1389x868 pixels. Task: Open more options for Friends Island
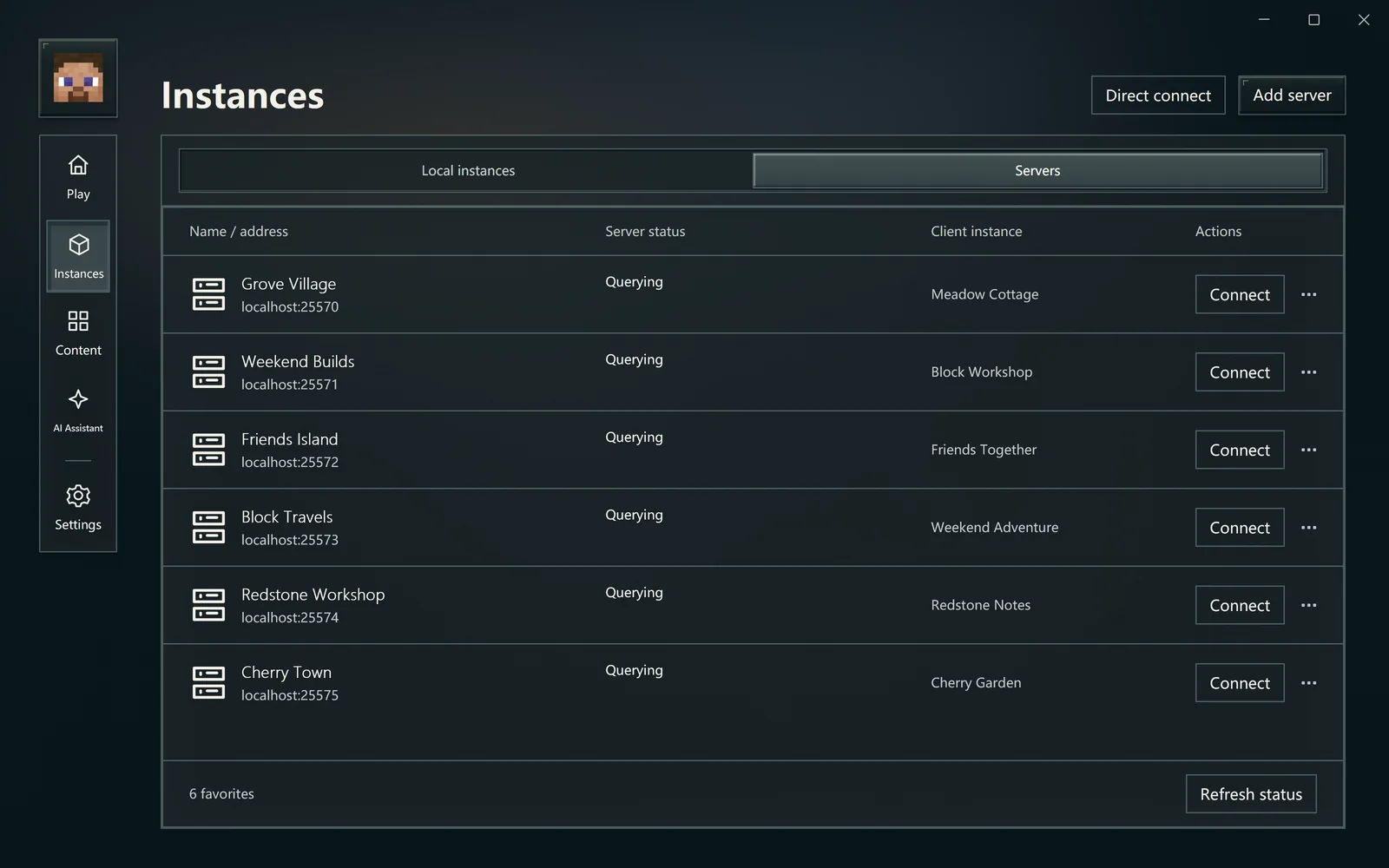(x=1308, y=450)
